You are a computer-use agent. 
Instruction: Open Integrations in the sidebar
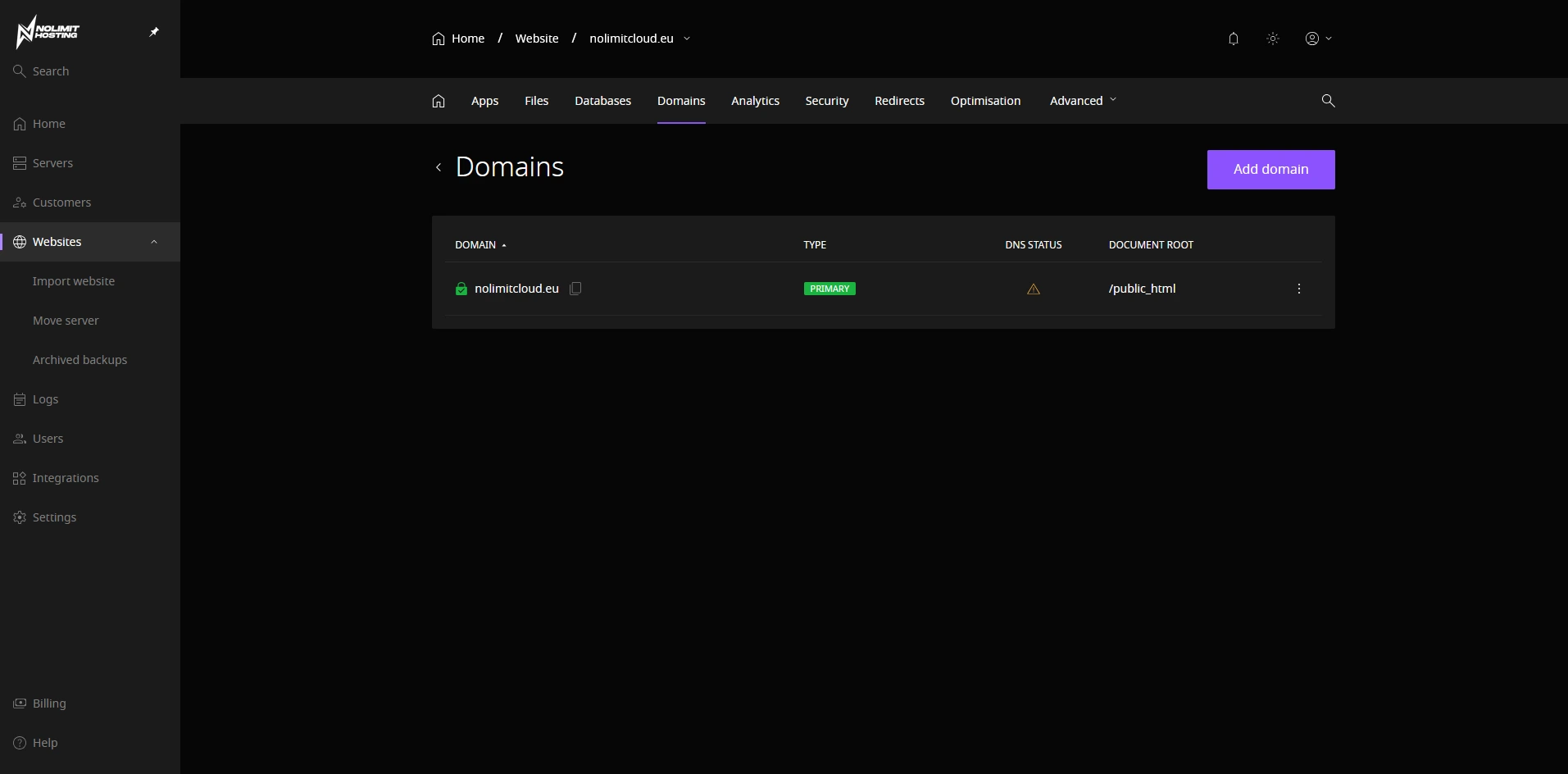(x=90, y=478)
